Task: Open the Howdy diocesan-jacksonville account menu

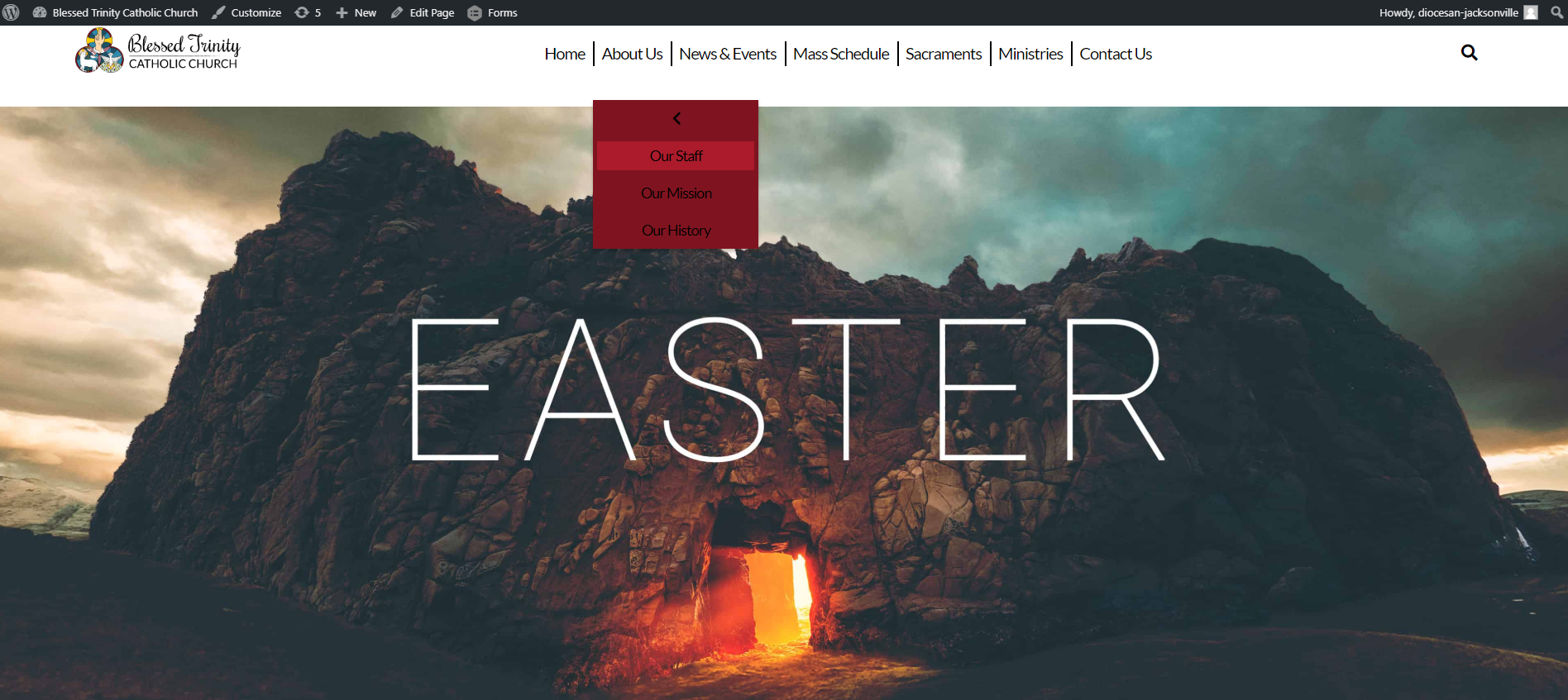Action: click(1457, 12)
